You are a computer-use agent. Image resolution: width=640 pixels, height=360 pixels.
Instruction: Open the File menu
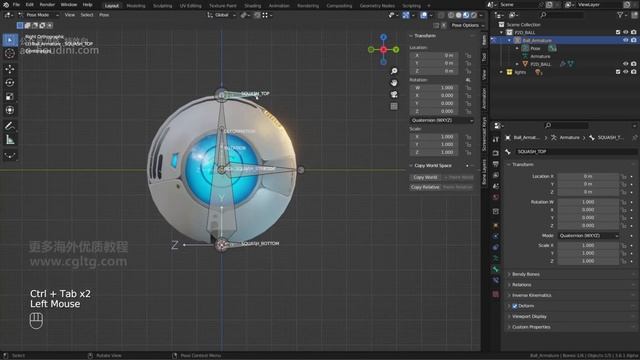[16, 5]
